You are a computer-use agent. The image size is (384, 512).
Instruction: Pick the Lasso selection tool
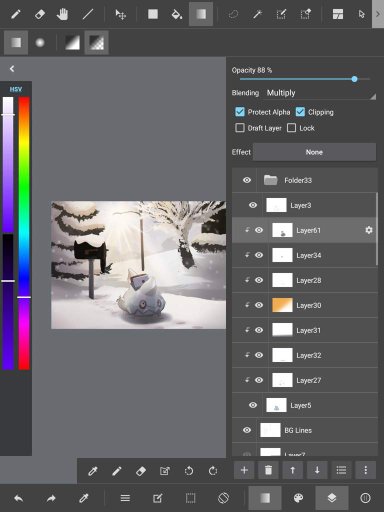pos(233,14)
